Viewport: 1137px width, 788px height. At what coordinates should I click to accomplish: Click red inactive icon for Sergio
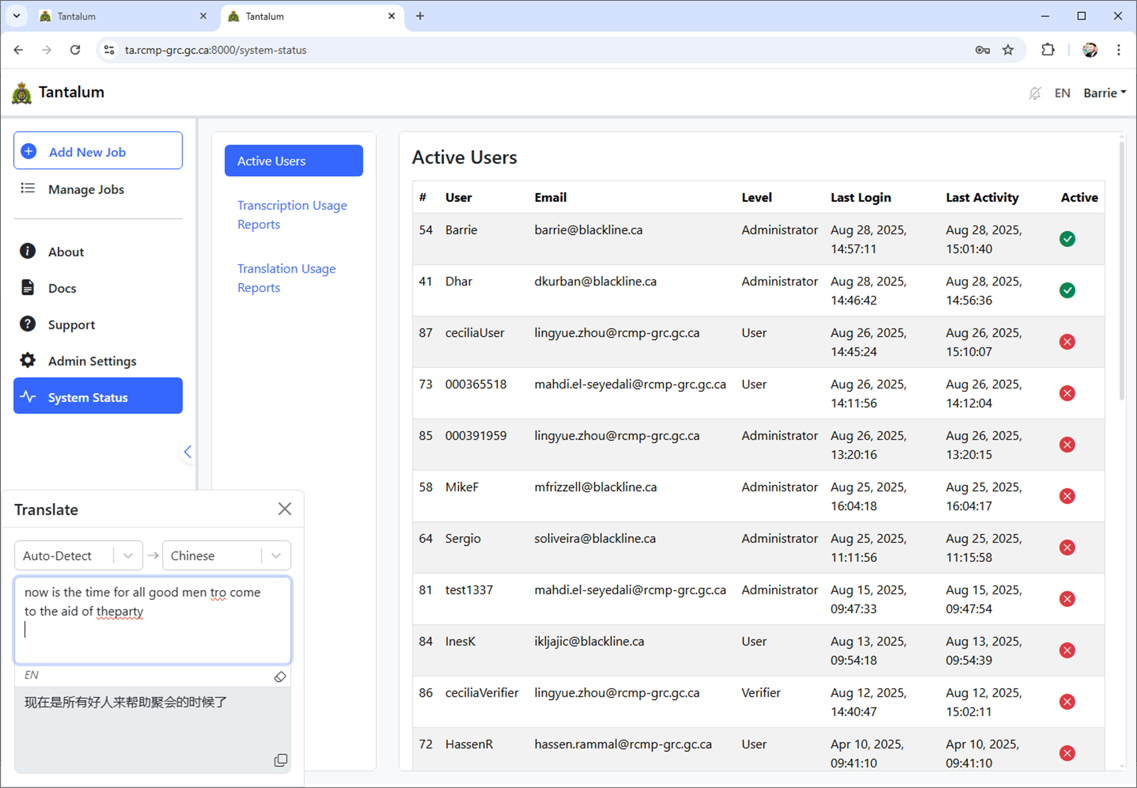pyautogui.click(x=1067, y=548)
